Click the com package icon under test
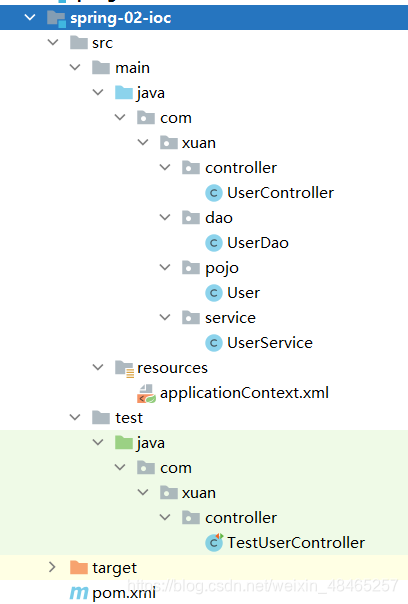 [146, 468]
